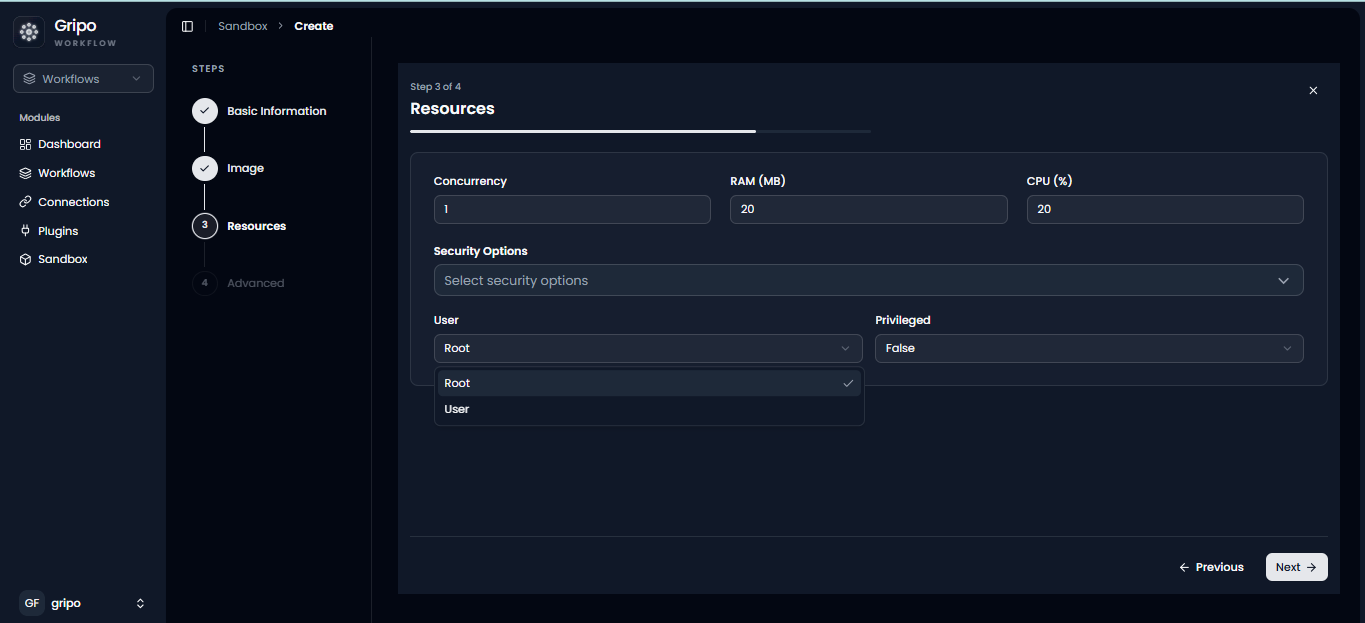Click the Basic Information completed checkmark circle
Viewport: 1365px width, 623px height.
tap(205, 111)
